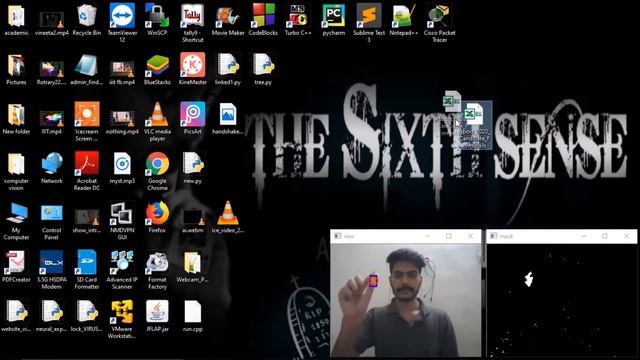Screen dimensions: 640x360
Task: Open the Control Panel icon
Action: (x=51, y=221)
